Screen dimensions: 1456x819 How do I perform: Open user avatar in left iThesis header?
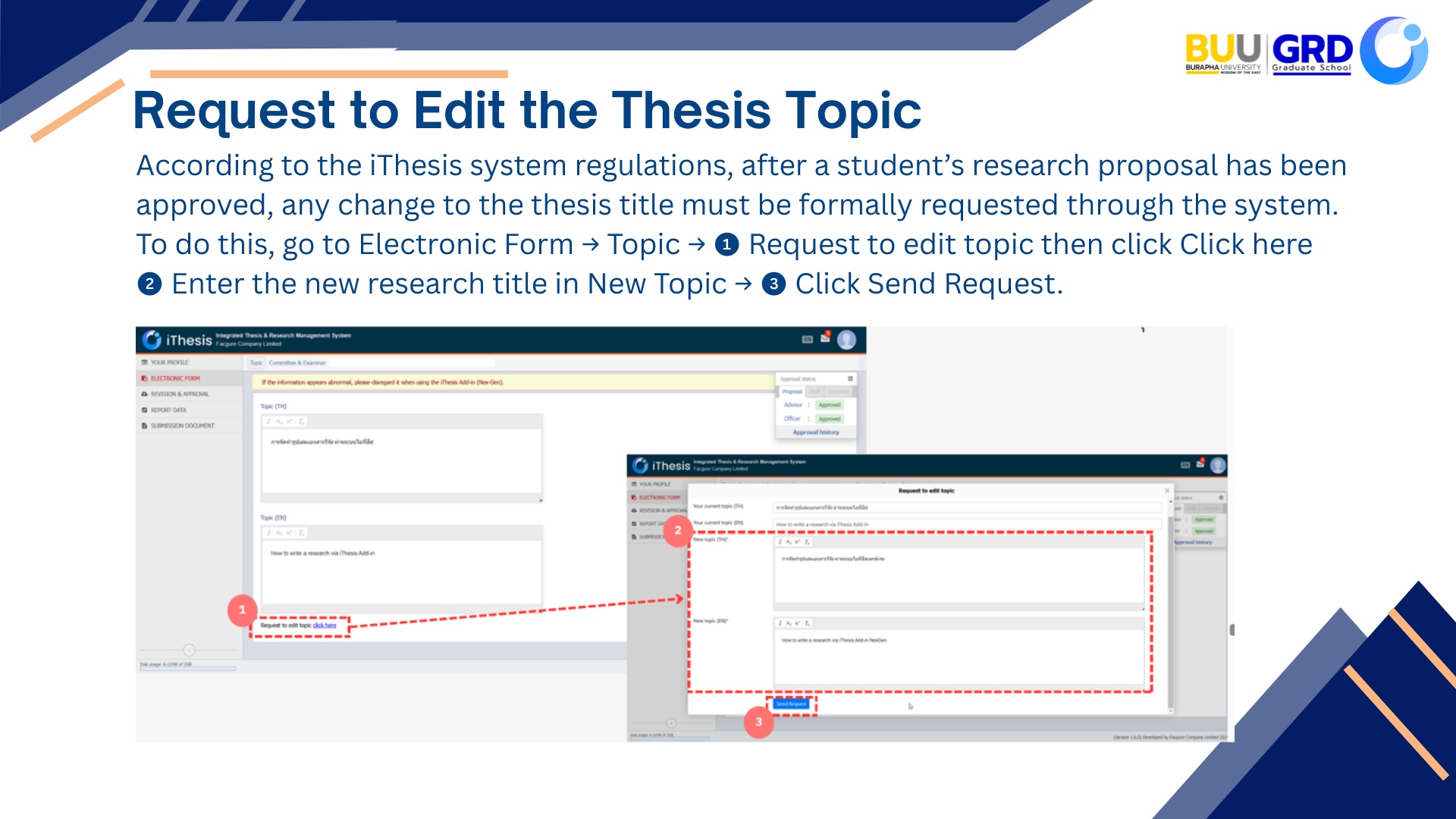pos(847,340)
